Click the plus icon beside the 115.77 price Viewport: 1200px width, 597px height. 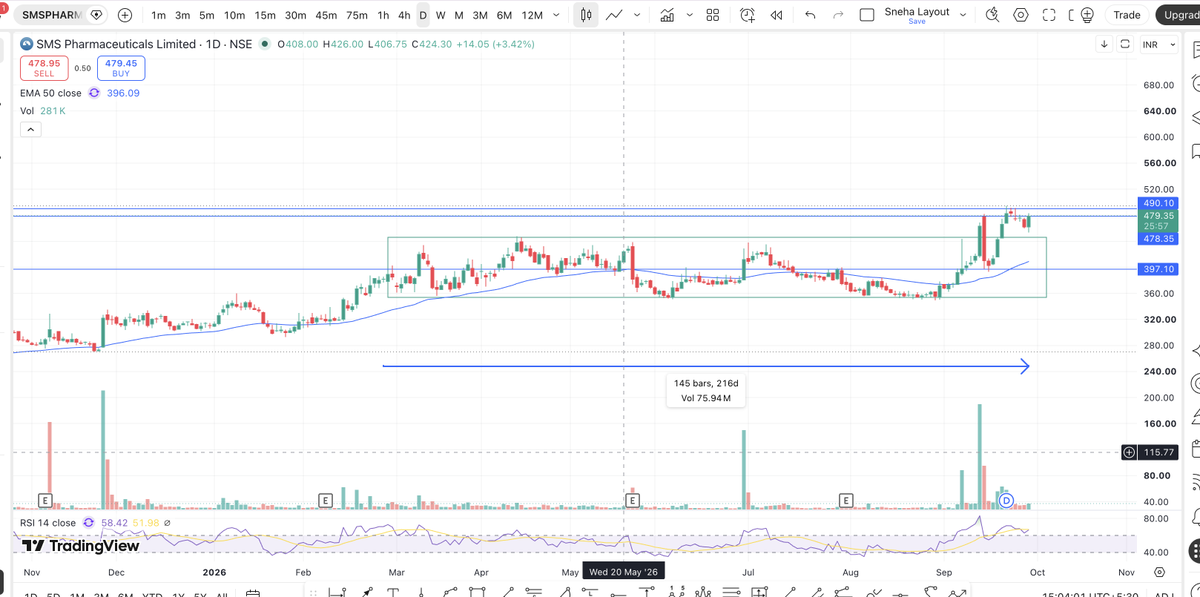click(1129, 452)
